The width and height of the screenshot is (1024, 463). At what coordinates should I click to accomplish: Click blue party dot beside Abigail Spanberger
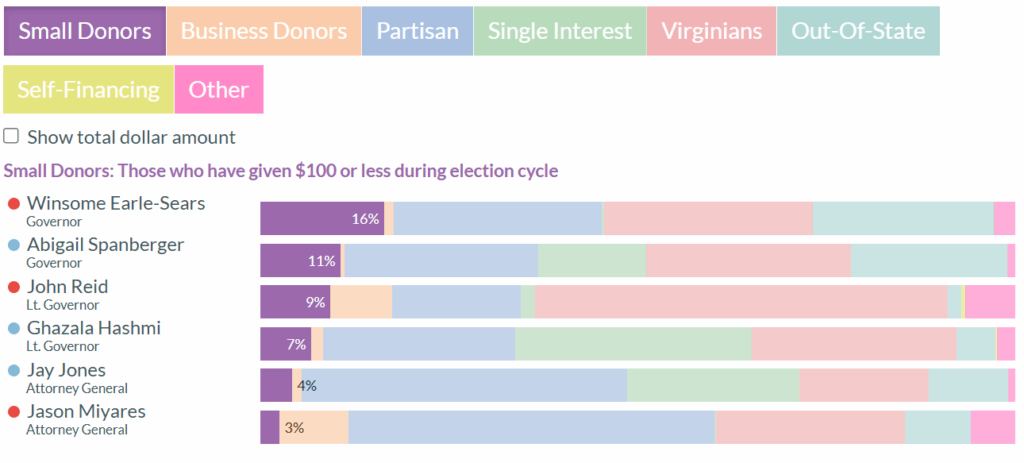(14, 245)
